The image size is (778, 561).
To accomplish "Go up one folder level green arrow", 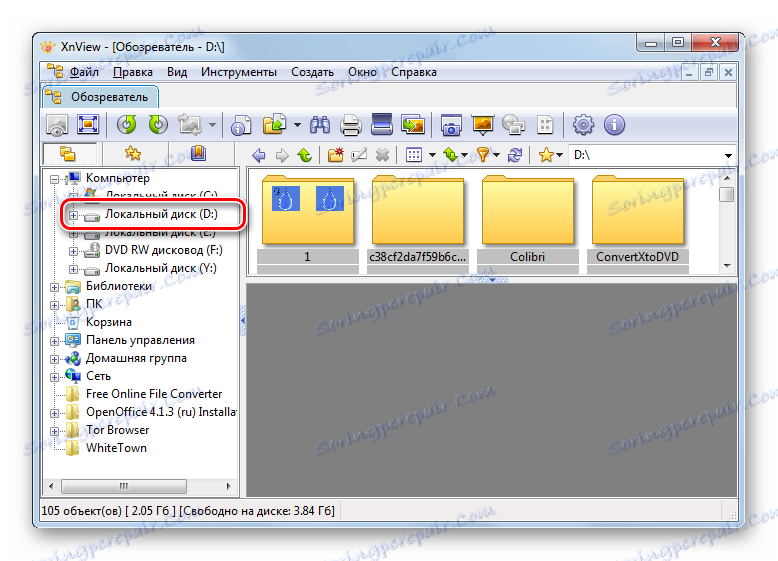I will click(305, 155).
